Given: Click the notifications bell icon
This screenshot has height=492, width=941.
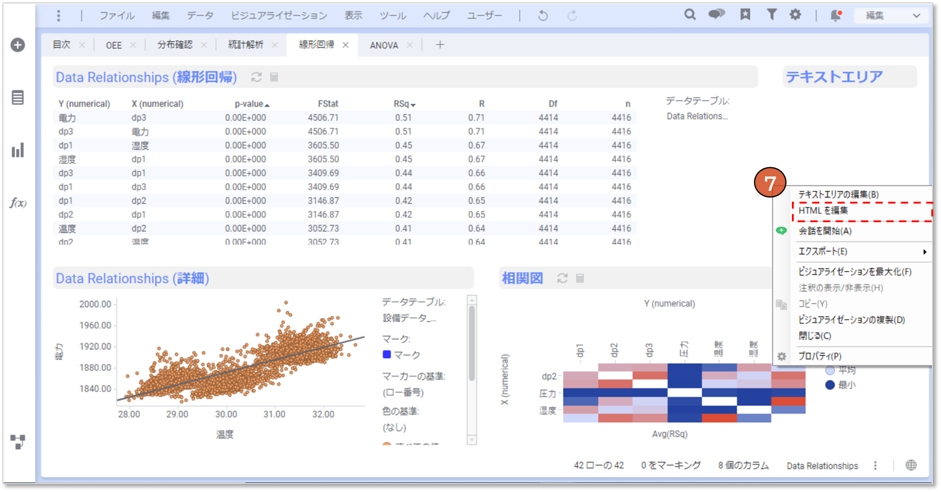Looking at the screenshot, I should click(836, 15).
